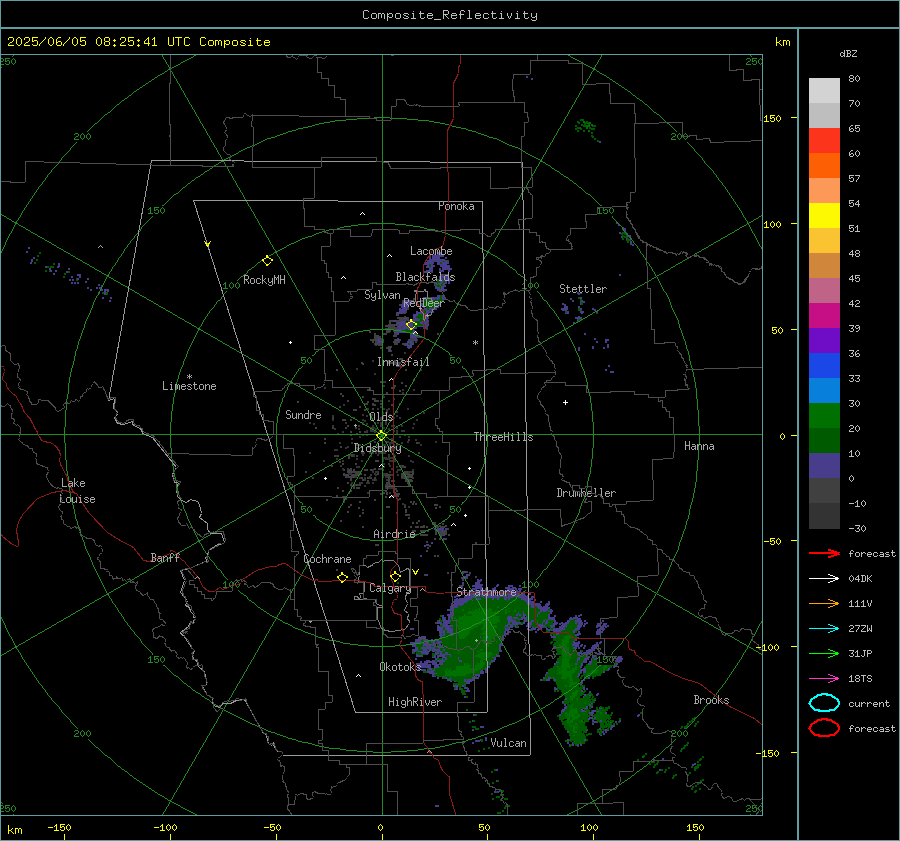Click the yellow diamond marker below Cochrane
The height and width of the screenshot is (841, 900).
[342, 577]
